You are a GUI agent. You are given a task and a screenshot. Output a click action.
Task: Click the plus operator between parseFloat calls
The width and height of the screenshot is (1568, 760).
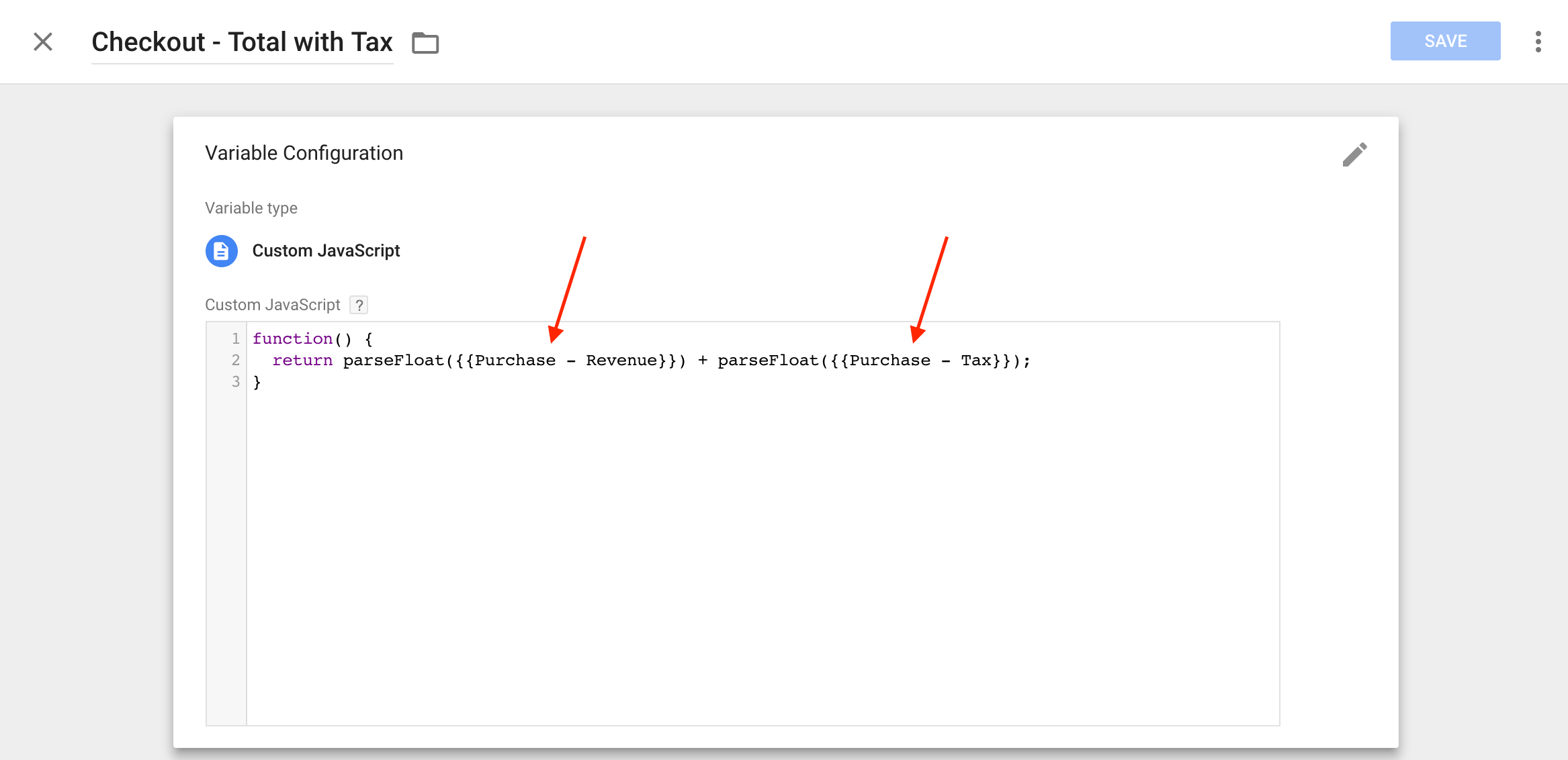point(703,361)
